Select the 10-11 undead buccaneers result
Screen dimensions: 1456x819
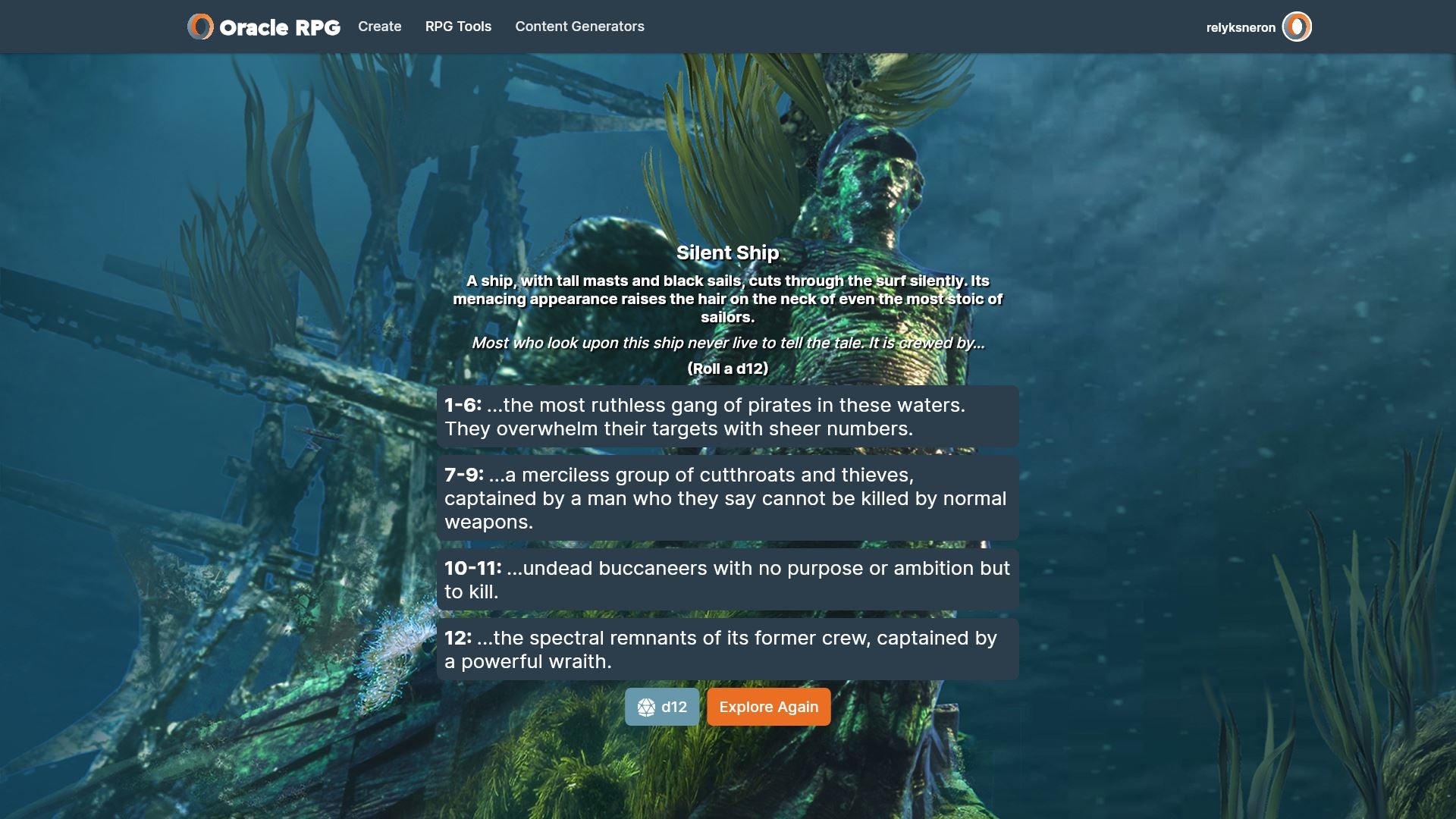[727, 579]
